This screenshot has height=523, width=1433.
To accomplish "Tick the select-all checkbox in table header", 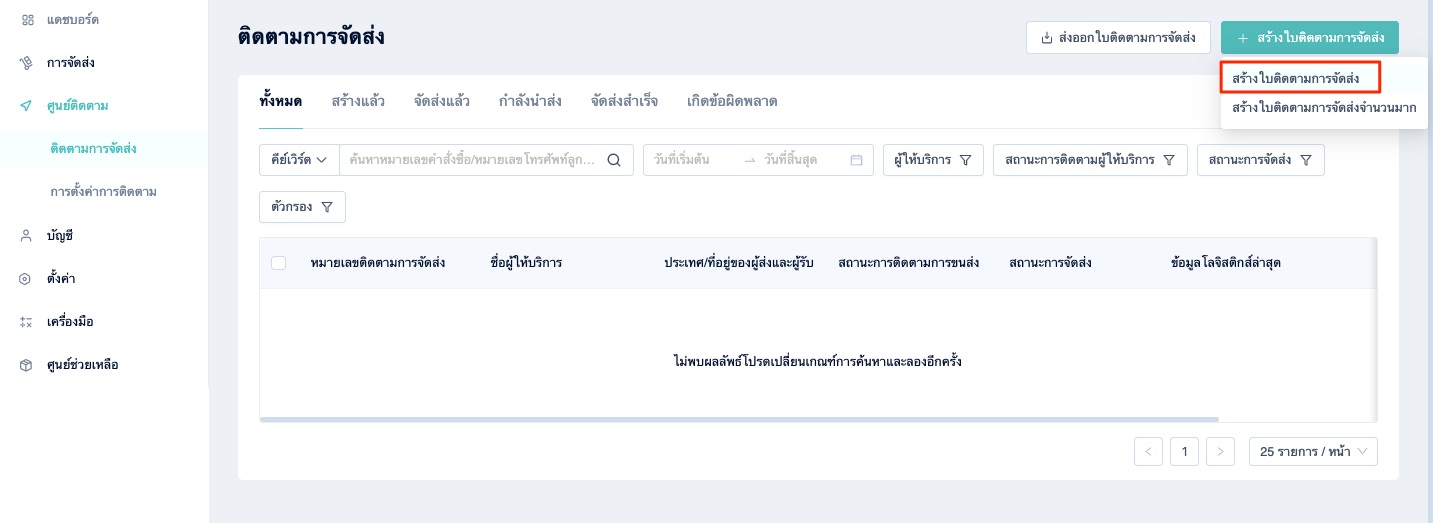I will click(x=279, y=263).
